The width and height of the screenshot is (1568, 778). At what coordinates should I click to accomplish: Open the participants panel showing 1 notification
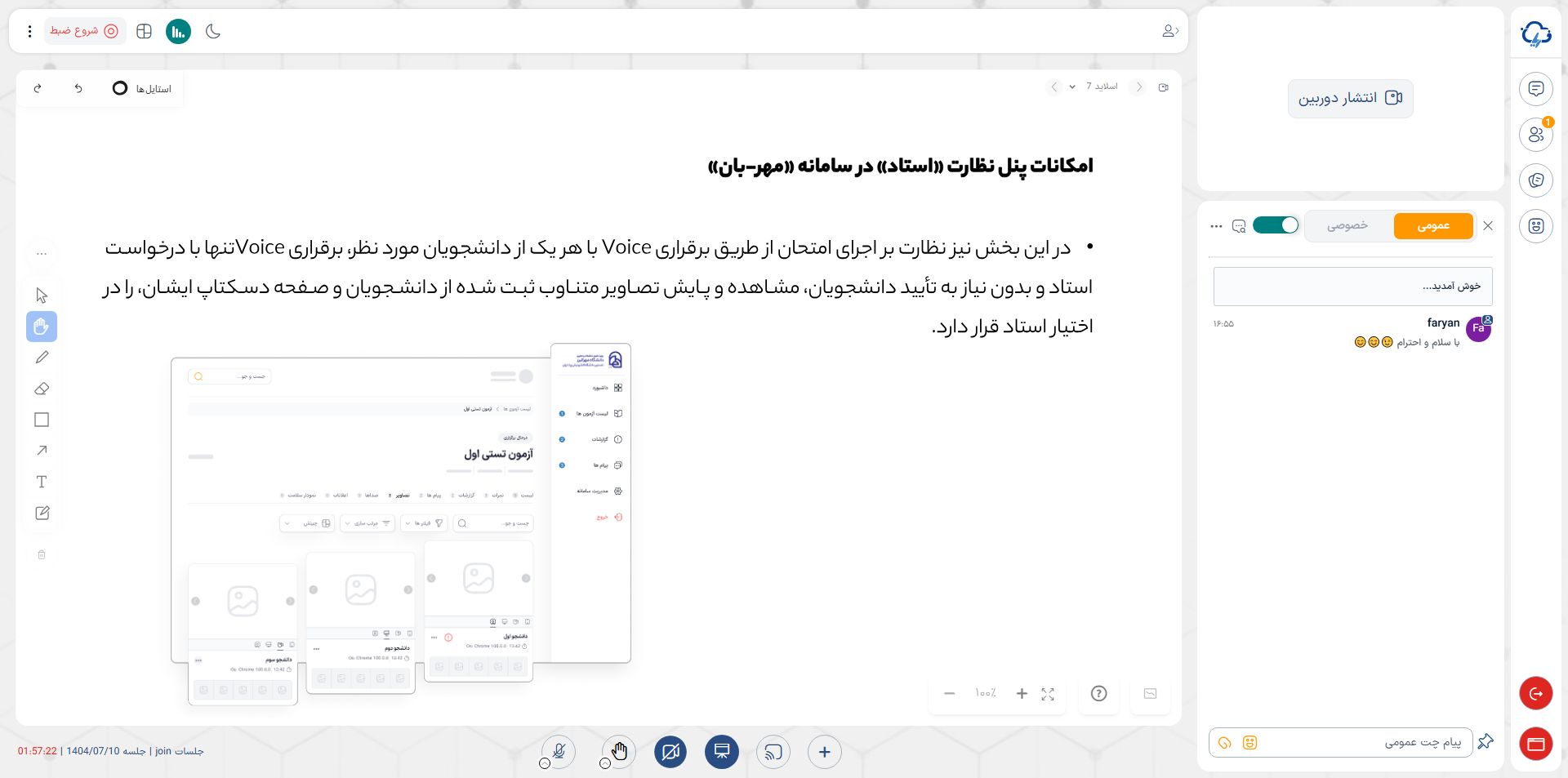click(1536, 135)
